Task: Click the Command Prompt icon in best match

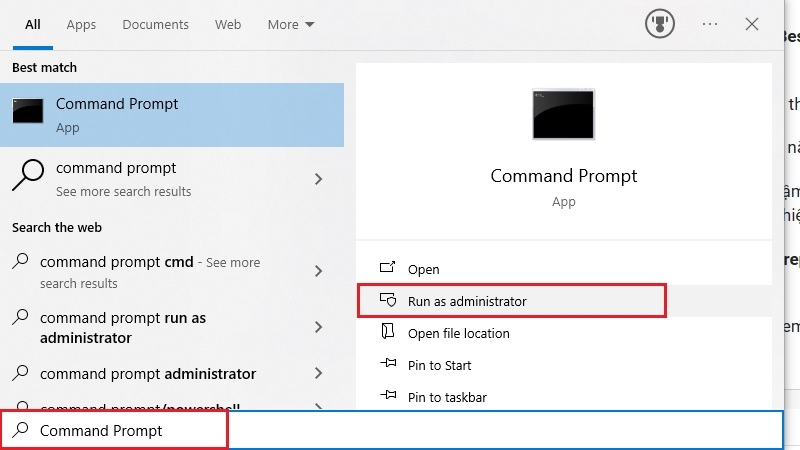Action: pyautogui.click(x=28, y=111)
